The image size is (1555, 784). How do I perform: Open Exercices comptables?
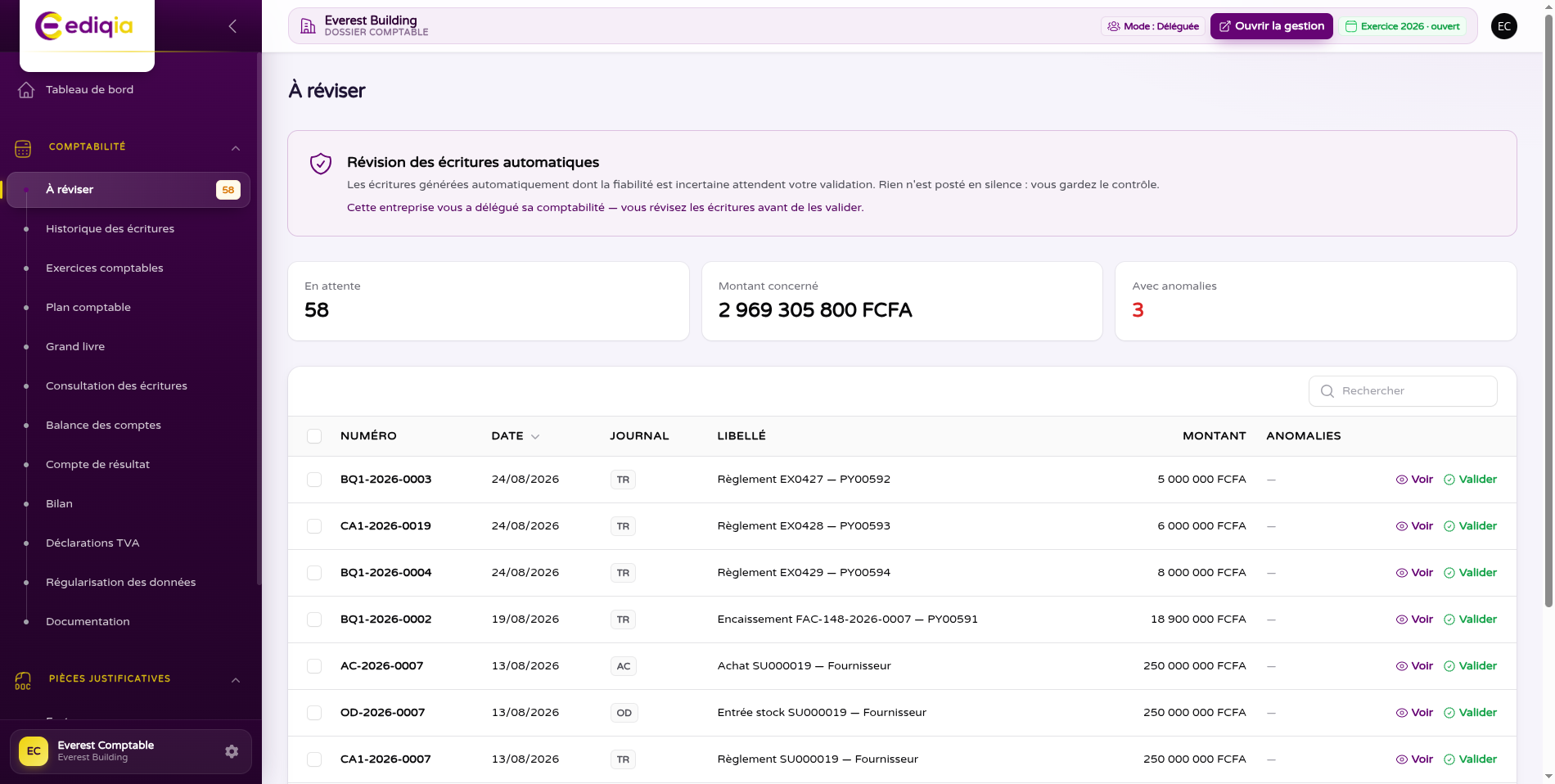(x=105, y=268)
